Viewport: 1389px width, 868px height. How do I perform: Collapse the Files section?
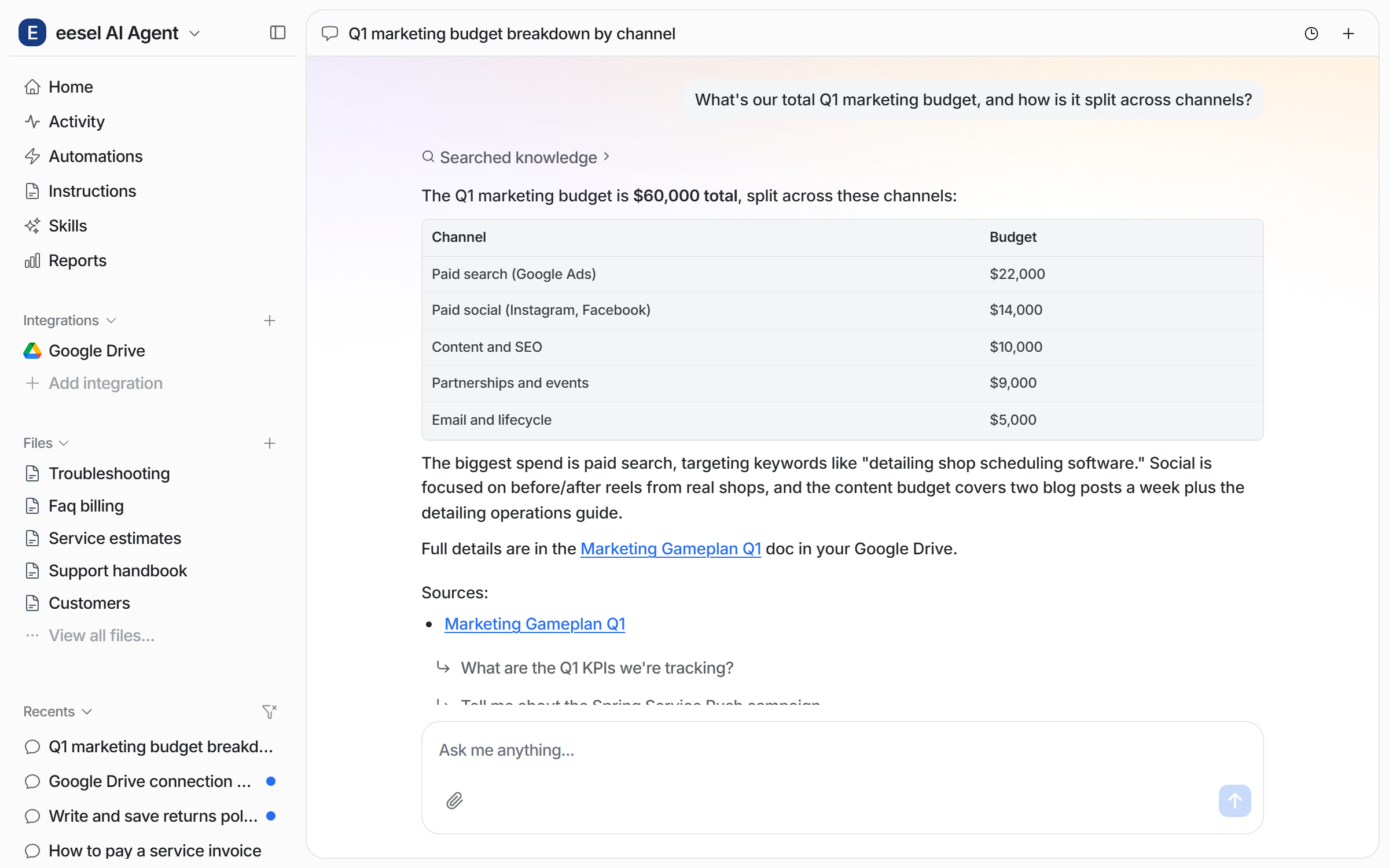(x=46, y=443)
